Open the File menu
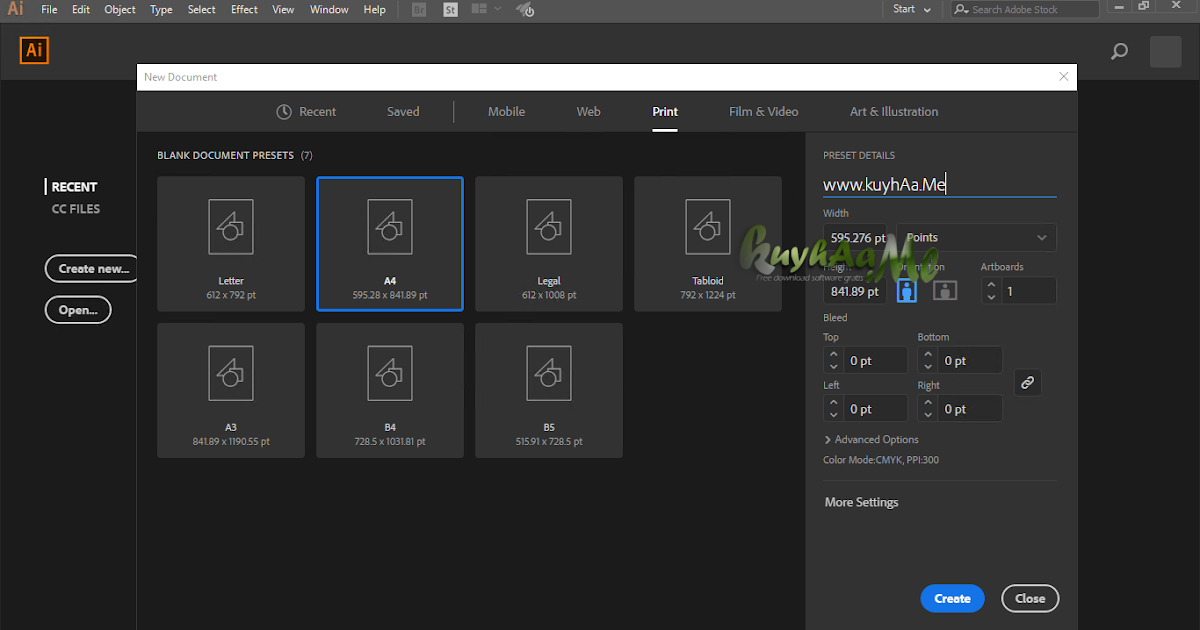This screenshot has width=1200, height=630. click(49, 10)
